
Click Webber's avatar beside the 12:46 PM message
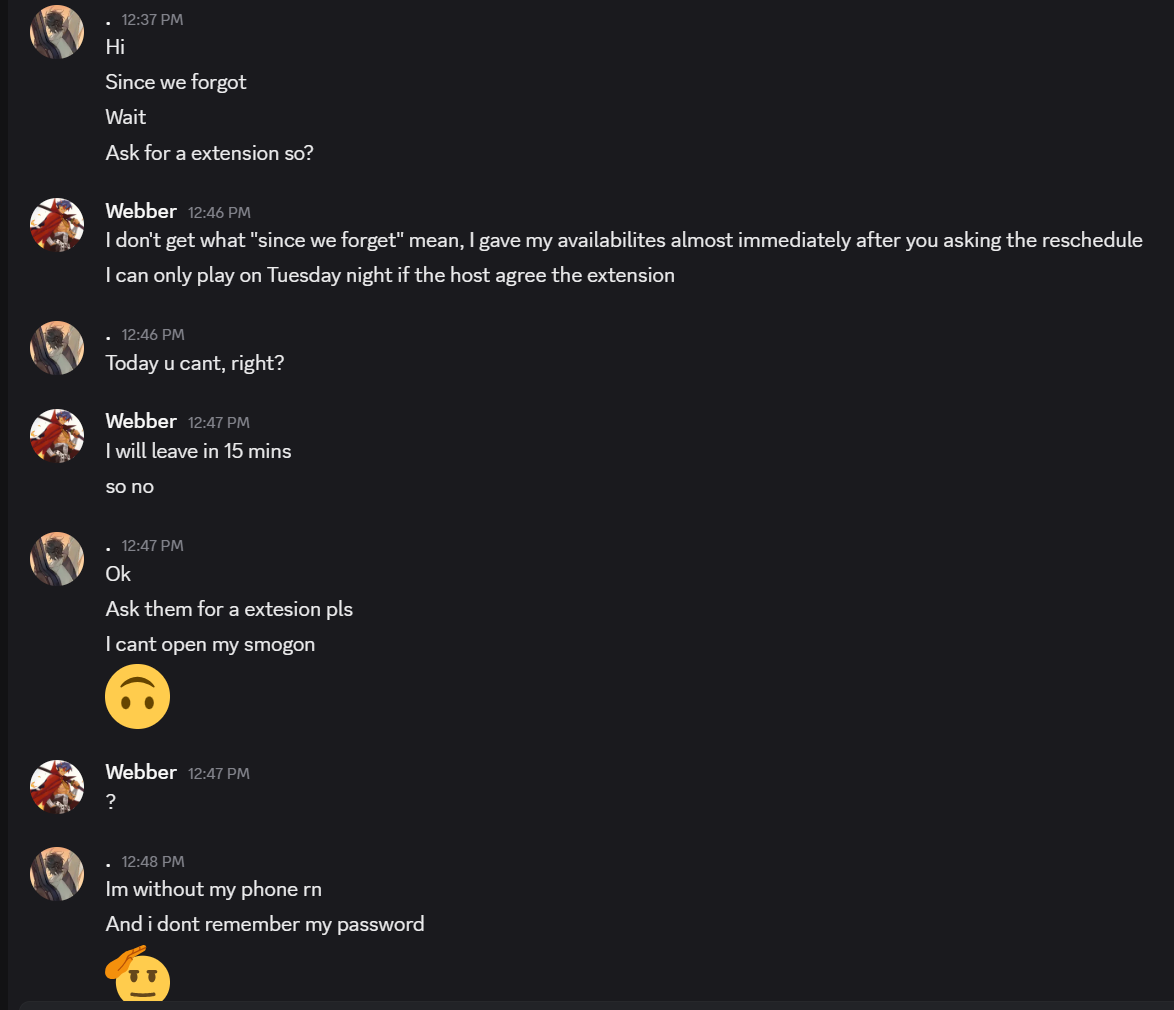(57, 225)
